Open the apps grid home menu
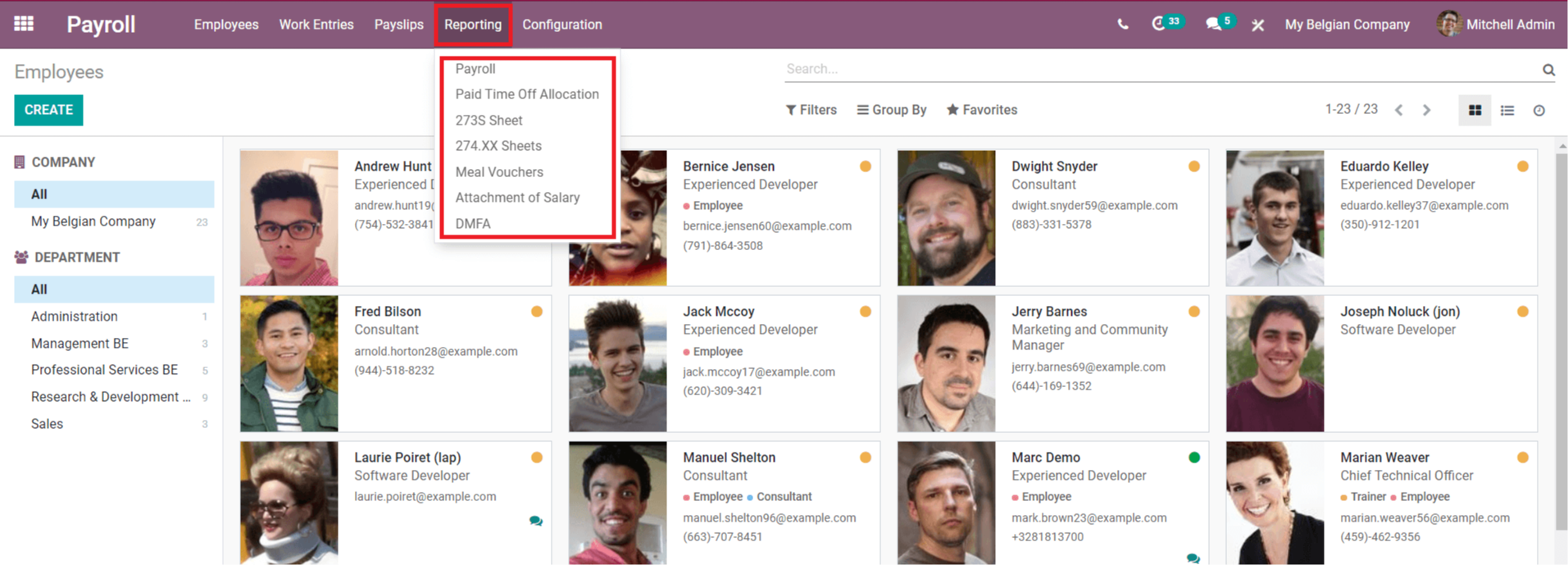Screen dimensions: 1568x565 pos(24,24)
